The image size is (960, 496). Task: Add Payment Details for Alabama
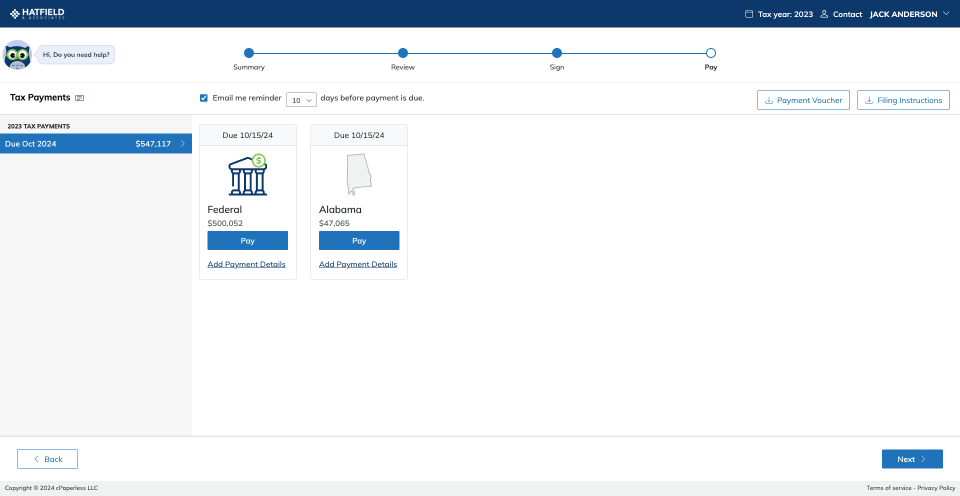tap(358, 265)
